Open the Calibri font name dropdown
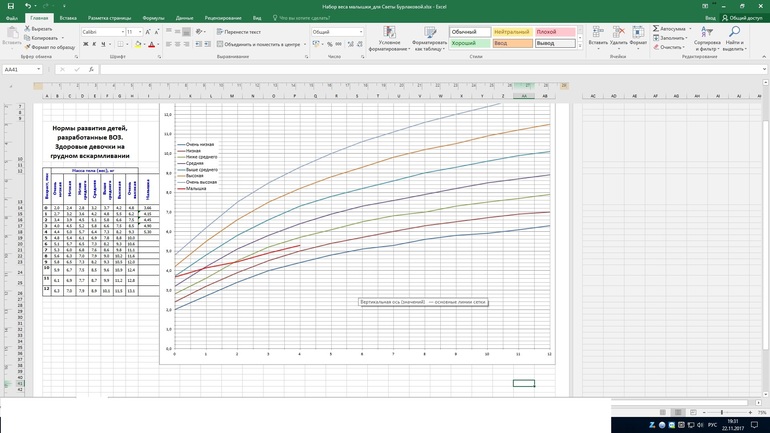The image size is (770, 433). (122, 32)
